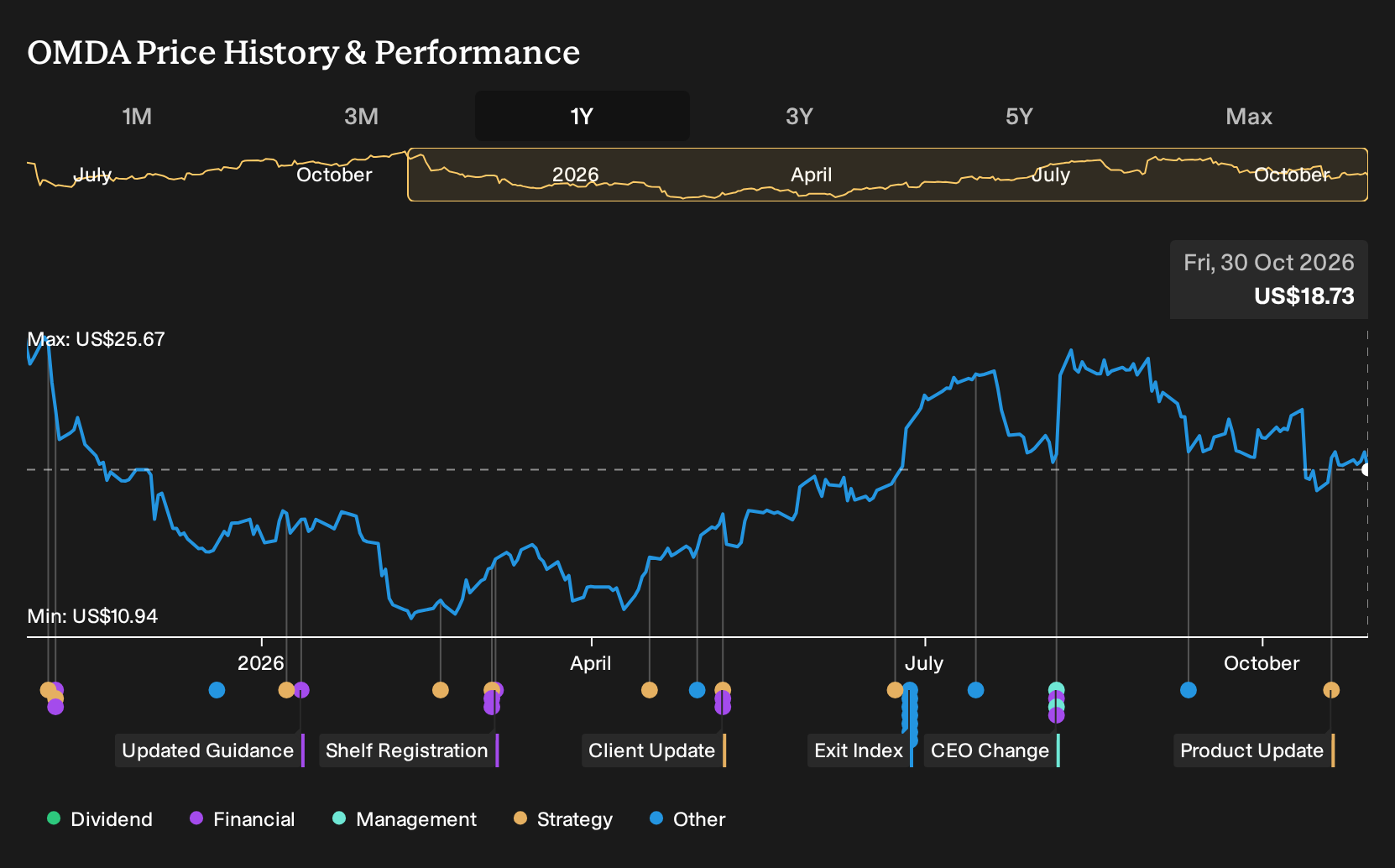This screenshot has height=868, width=1395.
Task: Choose the 5Y time range
Action: coord(1019,116)
